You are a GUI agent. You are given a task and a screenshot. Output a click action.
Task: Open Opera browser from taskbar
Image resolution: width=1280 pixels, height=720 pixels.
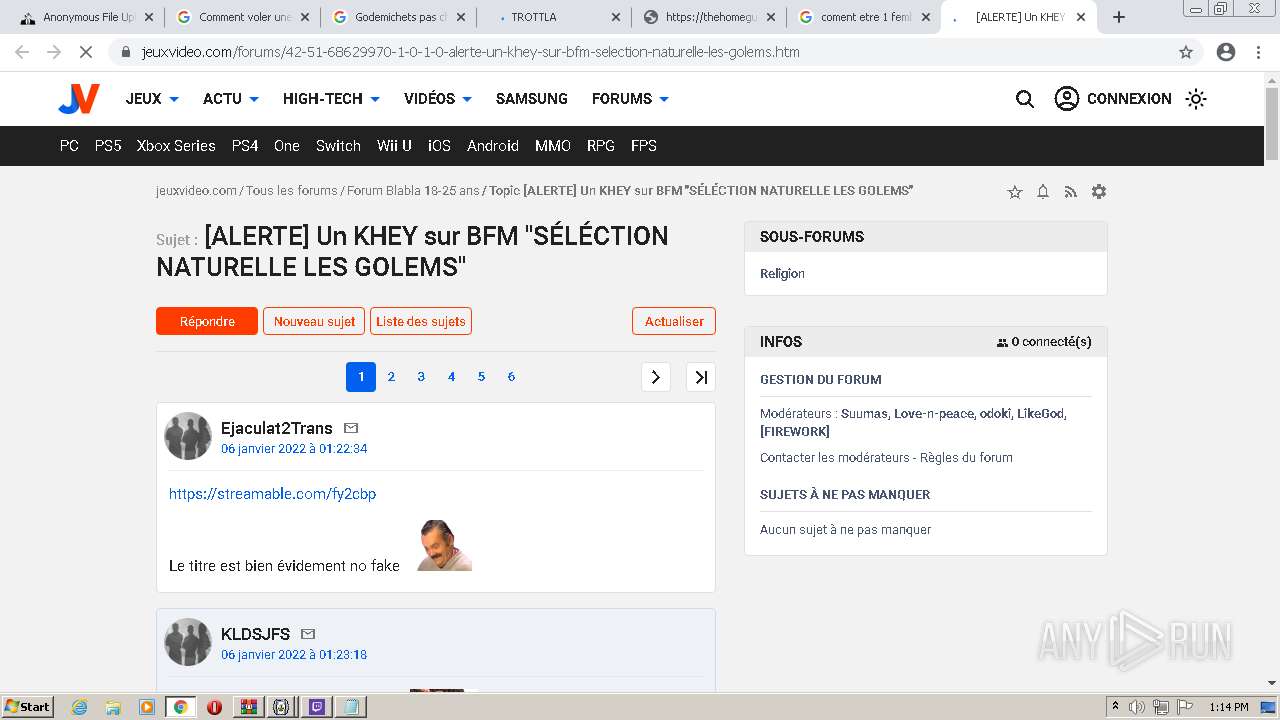214,707
